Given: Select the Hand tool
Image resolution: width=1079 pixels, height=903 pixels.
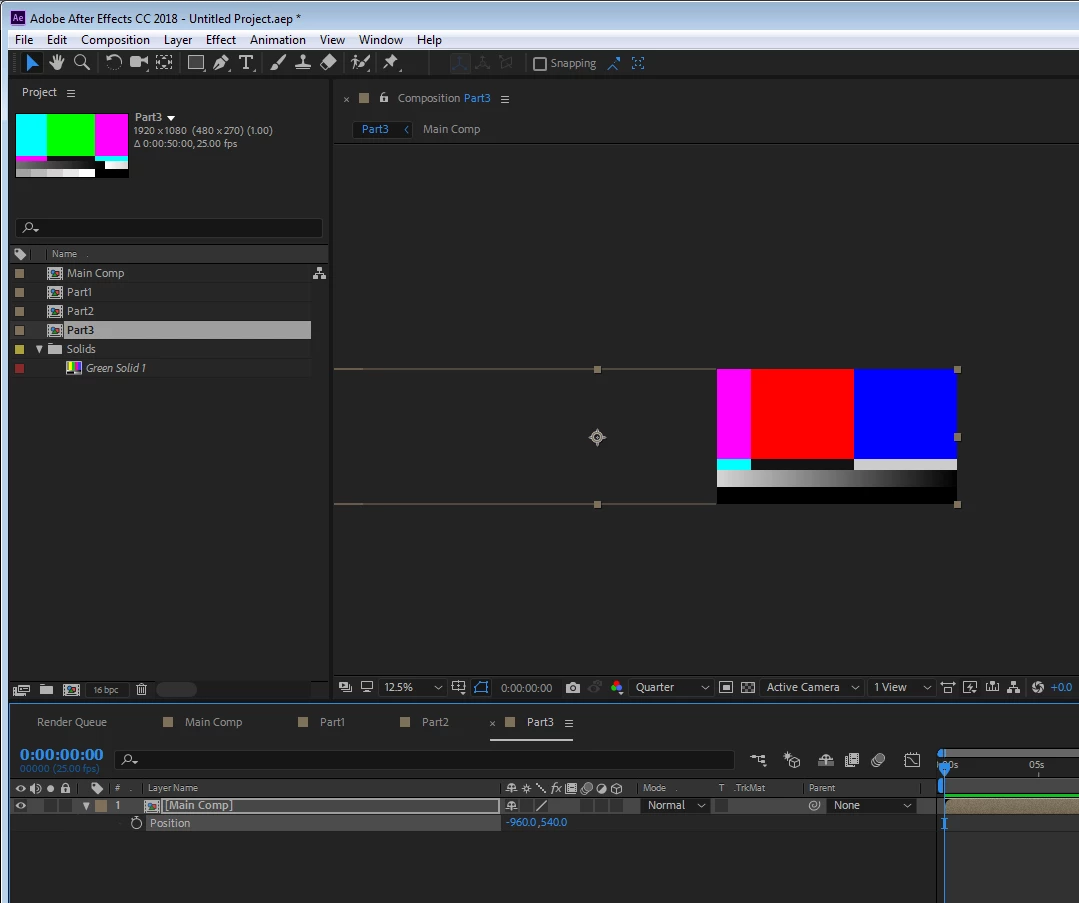Looking at the screenshot, I should [56, 63].
